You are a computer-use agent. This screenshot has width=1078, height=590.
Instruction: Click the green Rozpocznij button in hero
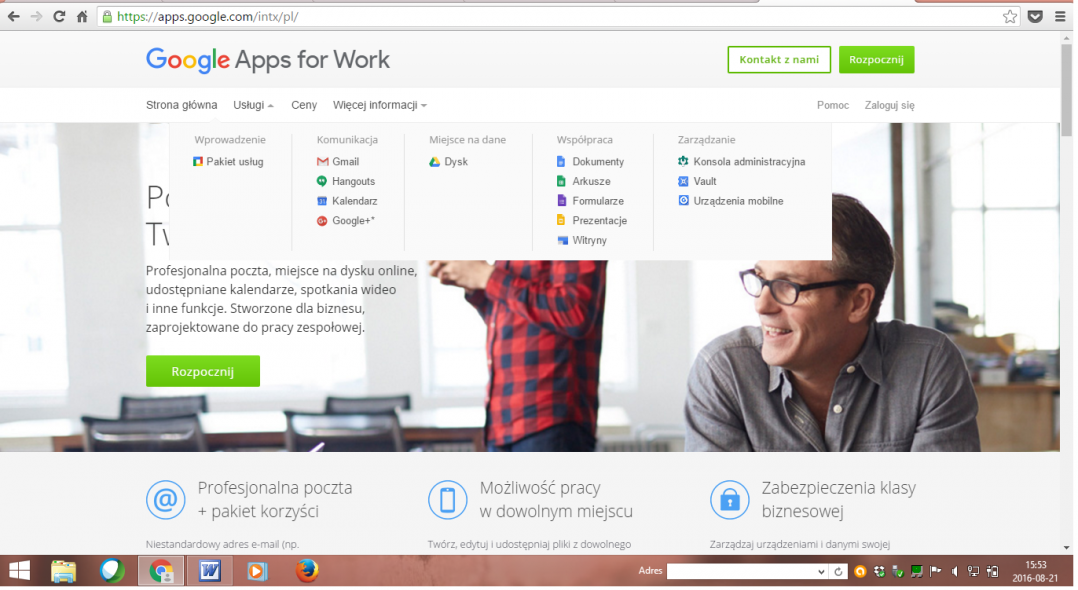pyautogui.click(x=203, y=371)
